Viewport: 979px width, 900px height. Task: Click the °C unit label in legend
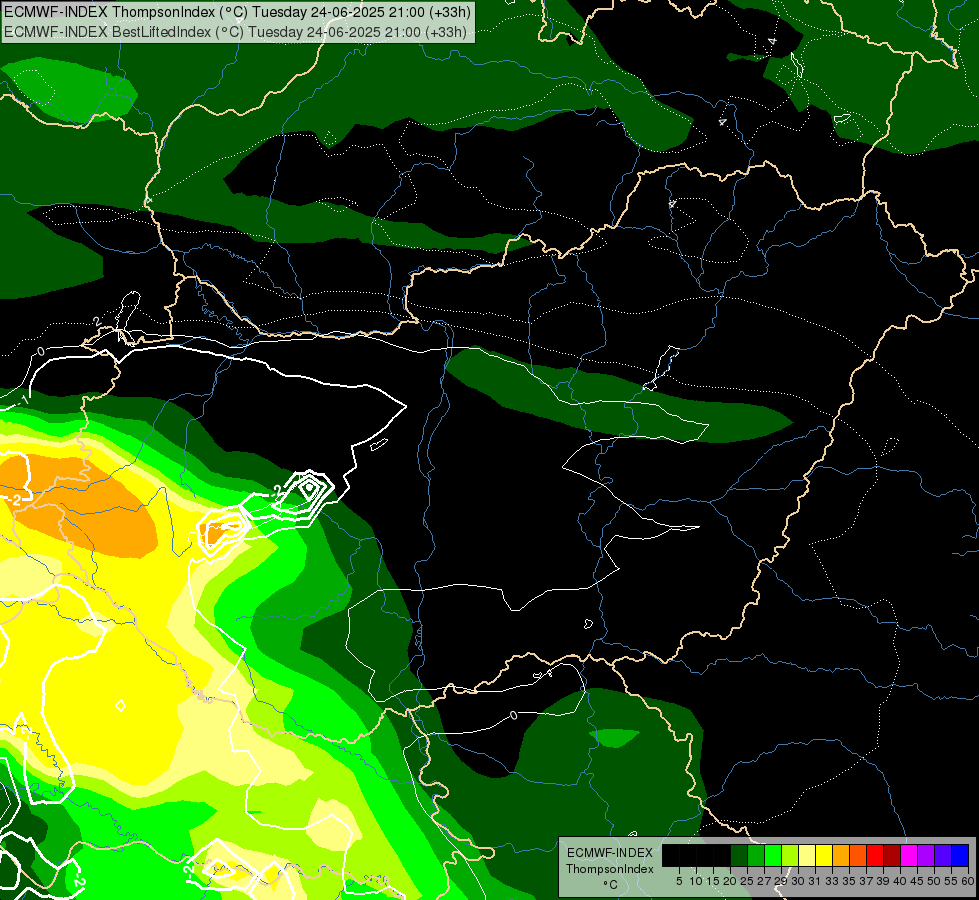611,885
